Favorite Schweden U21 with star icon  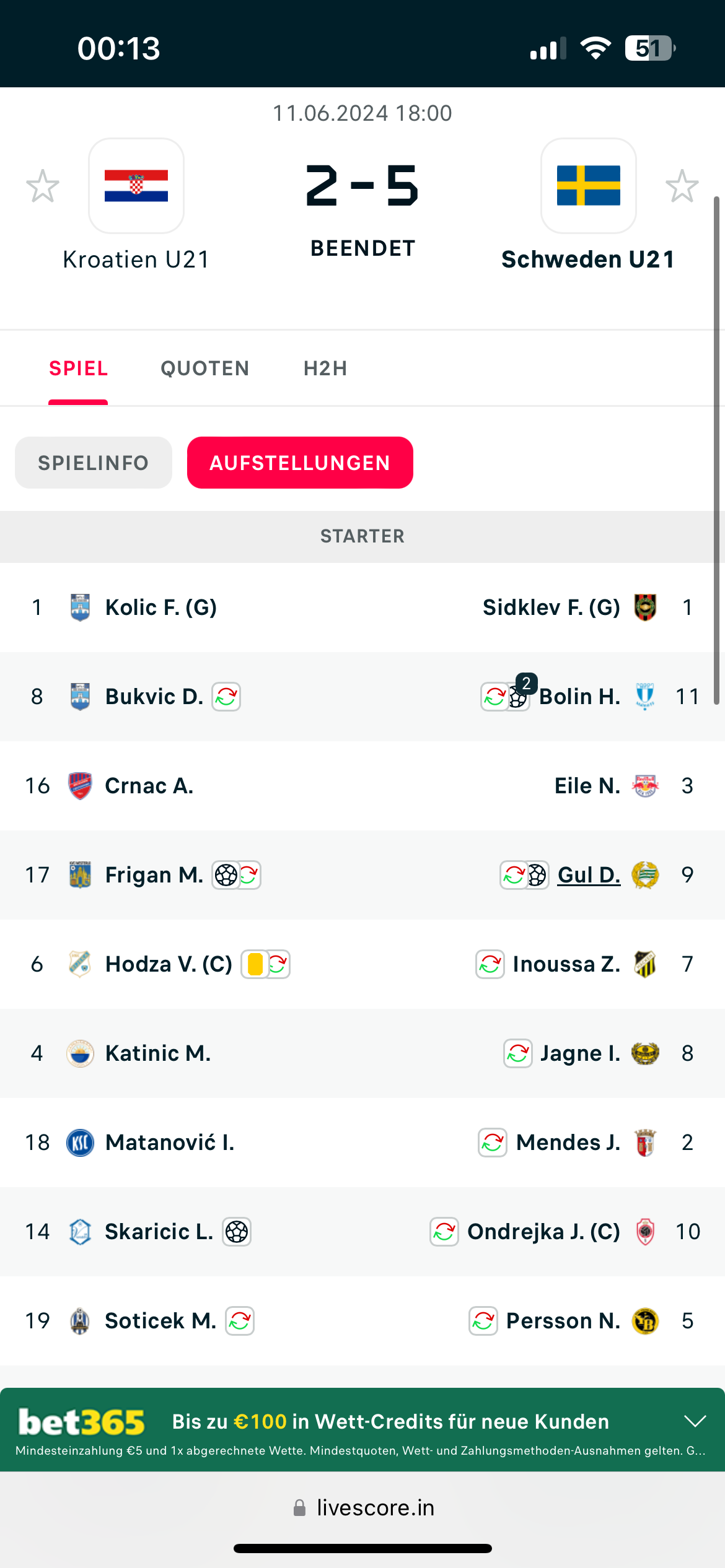click(x=682, y=186)
